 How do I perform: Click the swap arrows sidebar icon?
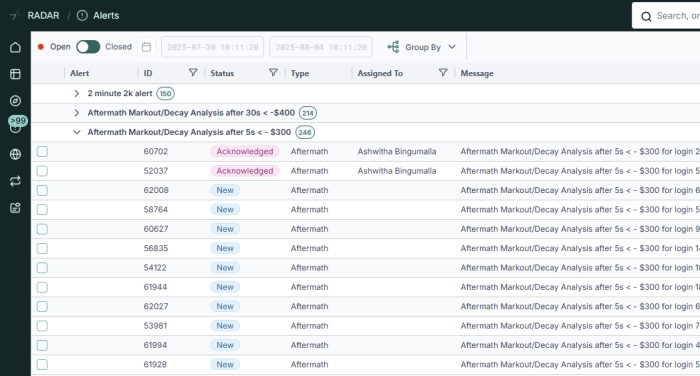(x=15, y=181)
